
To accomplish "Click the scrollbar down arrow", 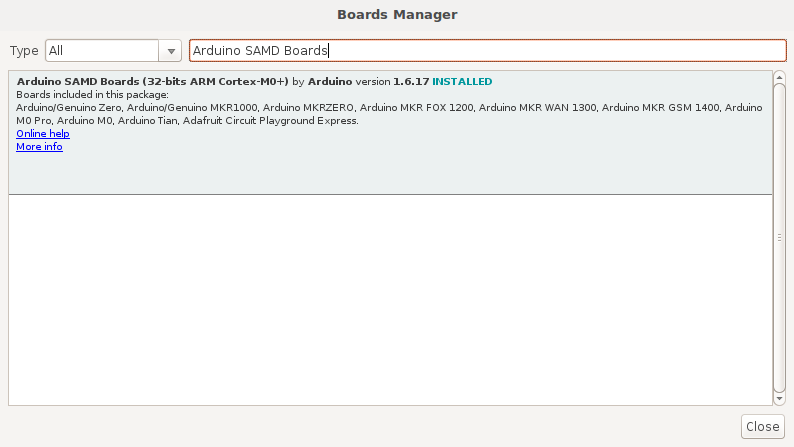I will point(779,399).
